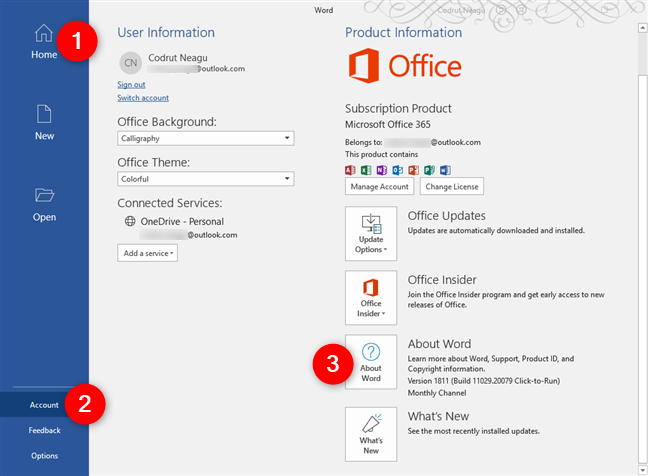Click the What's New button

[x=371, y=434]
